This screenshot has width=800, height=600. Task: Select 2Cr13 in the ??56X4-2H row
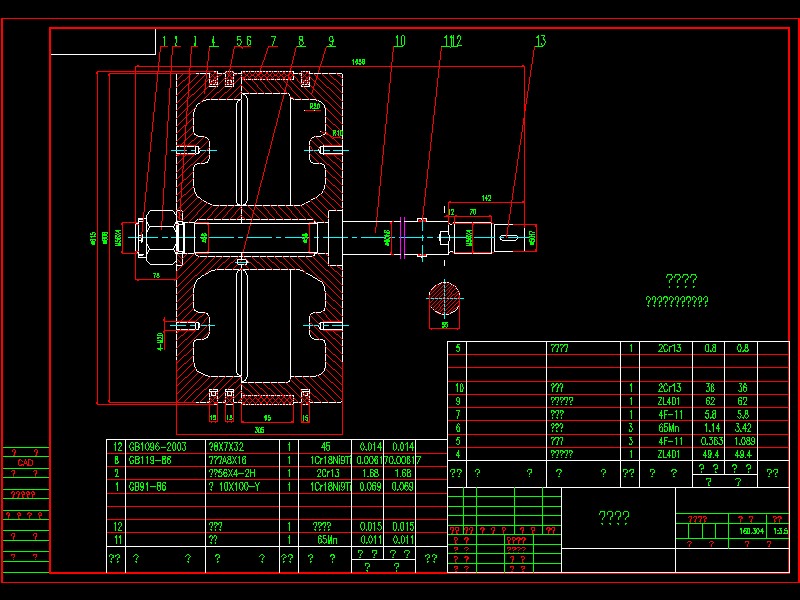[328, 473]
